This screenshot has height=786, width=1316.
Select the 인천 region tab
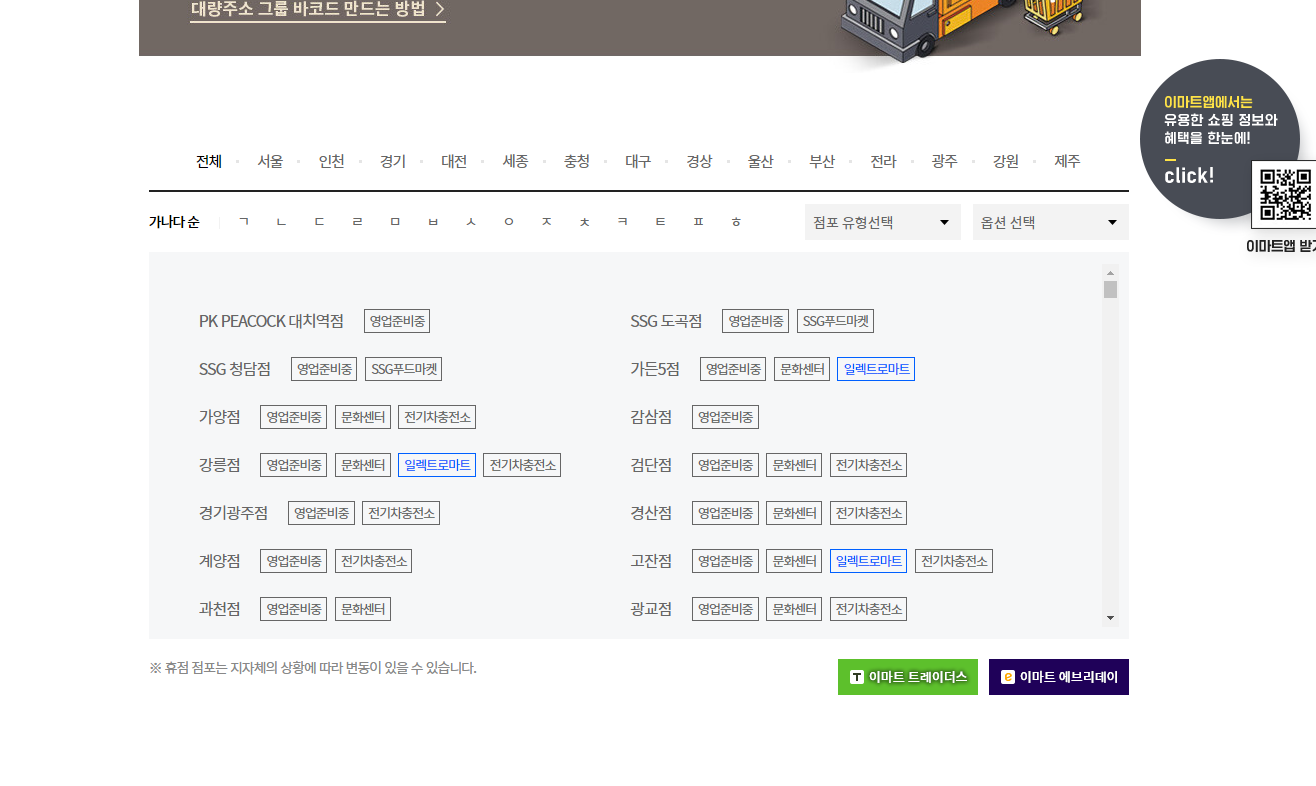click(x=332, y=161)
